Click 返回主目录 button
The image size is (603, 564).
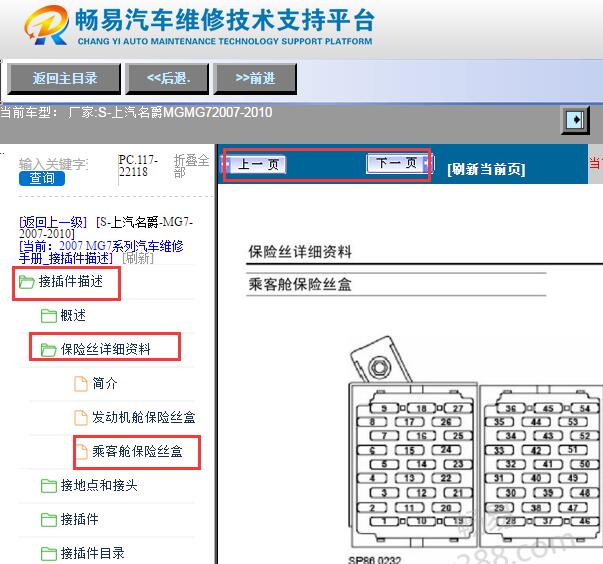[64, 79]
